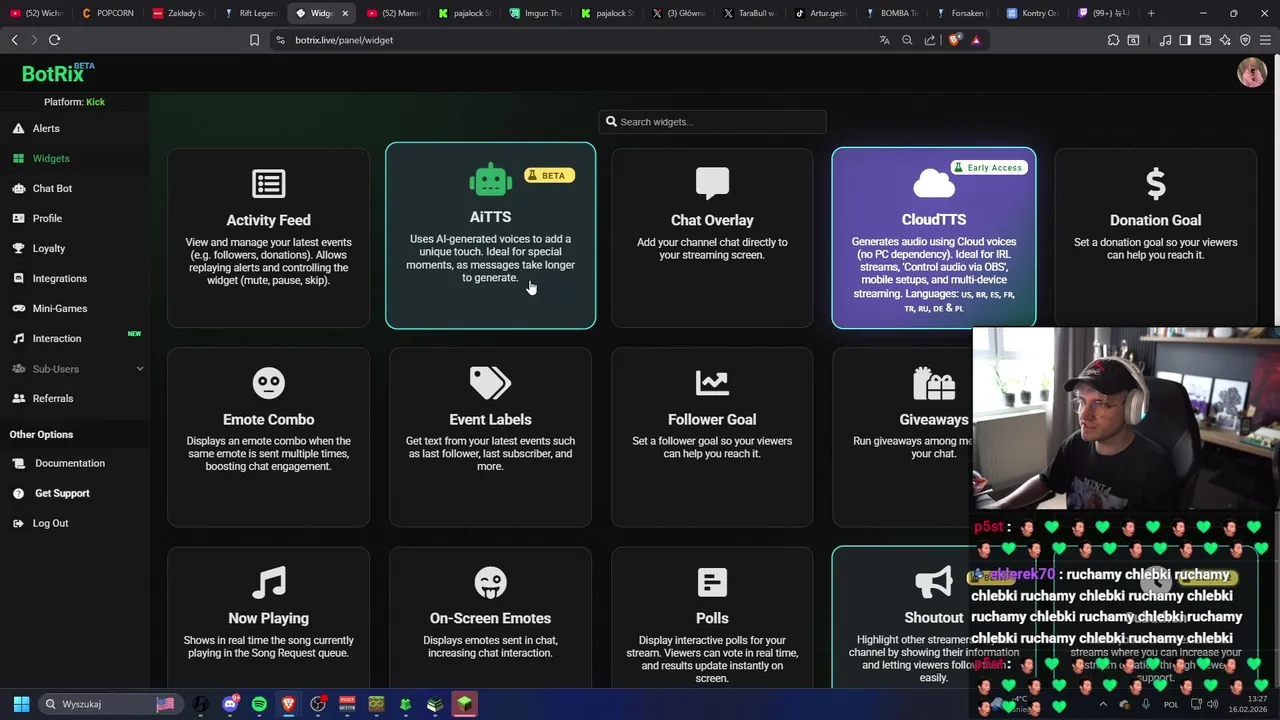The width and height of the screenshot is (1280, 720).
Task: Focus the Search widgets input field
Action: click(713, 121)
